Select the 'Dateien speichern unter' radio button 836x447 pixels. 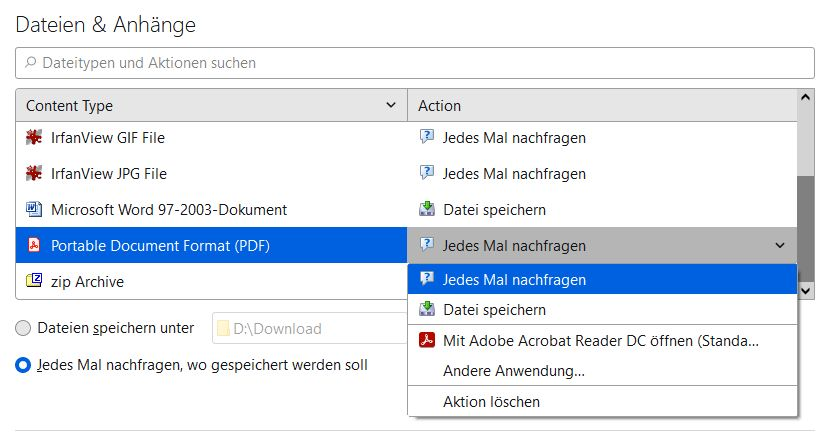click(24, 328)
